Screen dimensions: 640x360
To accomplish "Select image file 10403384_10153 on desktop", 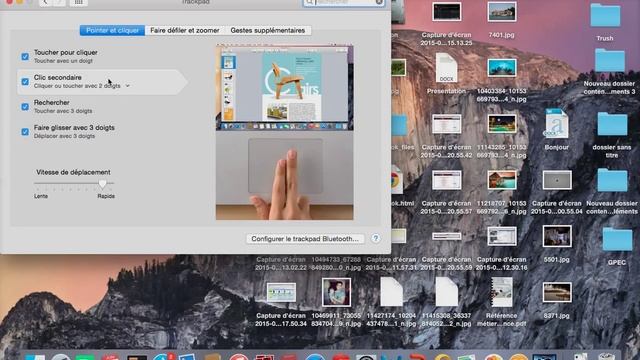I will point(502,68).
